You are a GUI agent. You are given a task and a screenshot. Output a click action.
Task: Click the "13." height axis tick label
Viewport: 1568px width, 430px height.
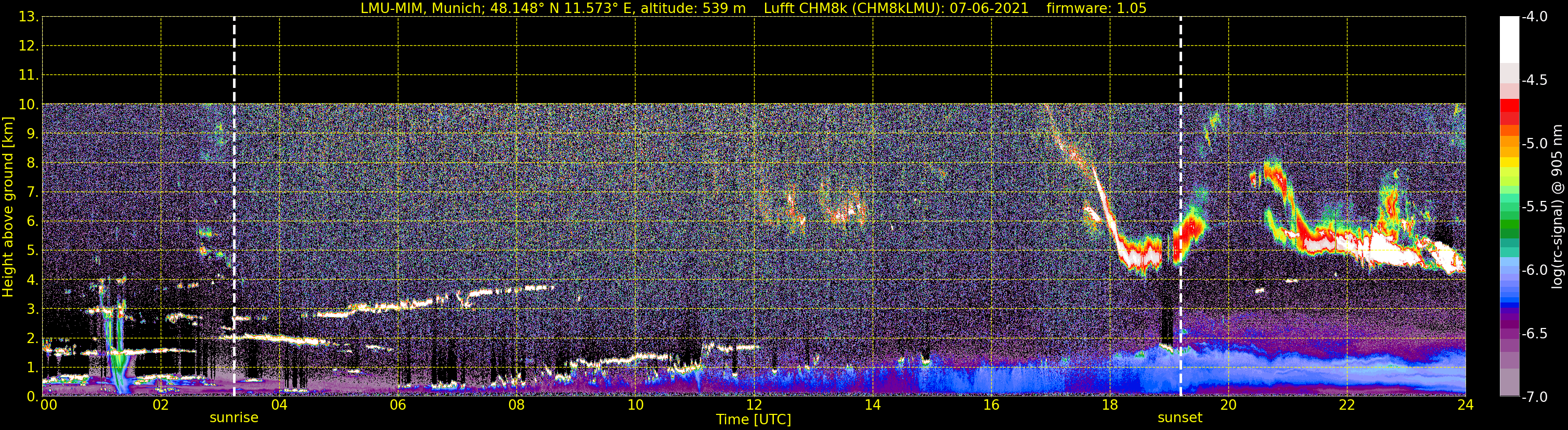[x=29, y=17]
